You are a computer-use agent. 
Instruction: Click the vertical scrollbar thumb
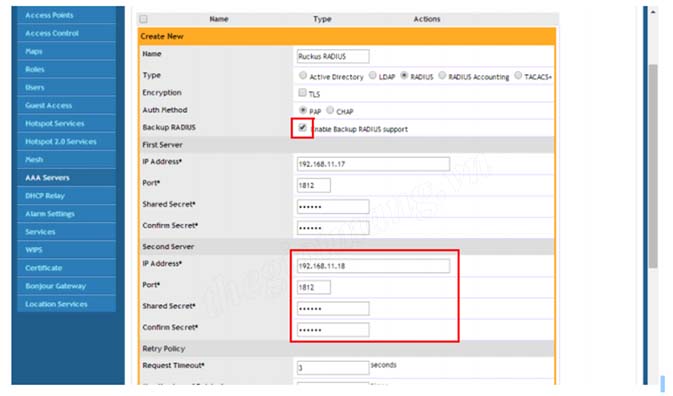pyautogui.click(x=653, y=166)
